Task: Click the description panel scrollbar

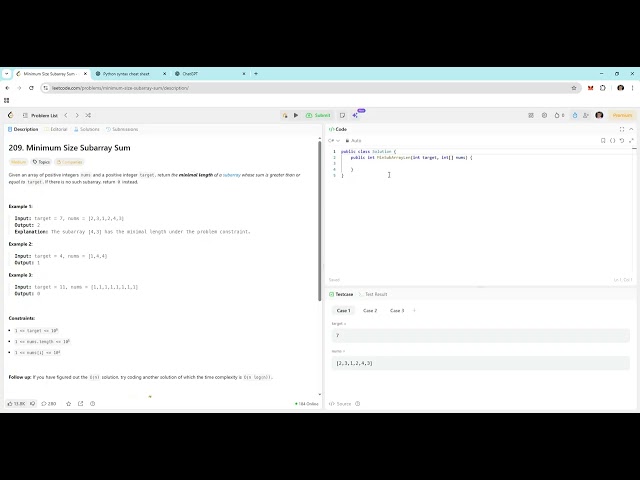Action: 320,220
